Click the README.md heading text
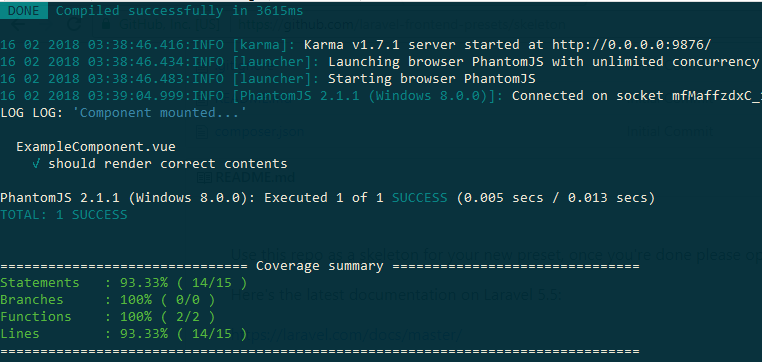762x362 pixels. click(255, 177)
